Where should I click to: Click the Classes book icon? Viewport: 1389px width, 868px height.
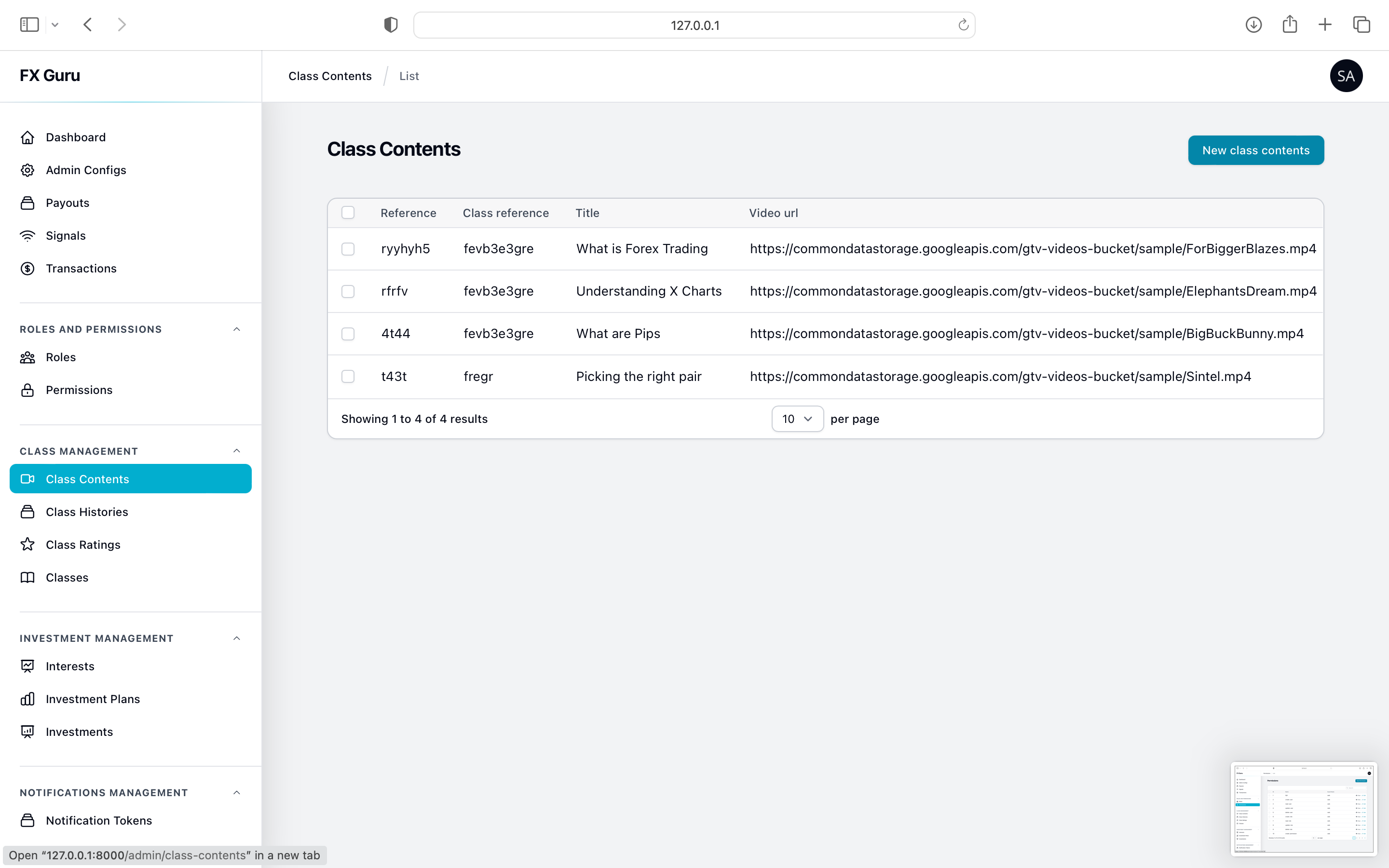(27, 577)
